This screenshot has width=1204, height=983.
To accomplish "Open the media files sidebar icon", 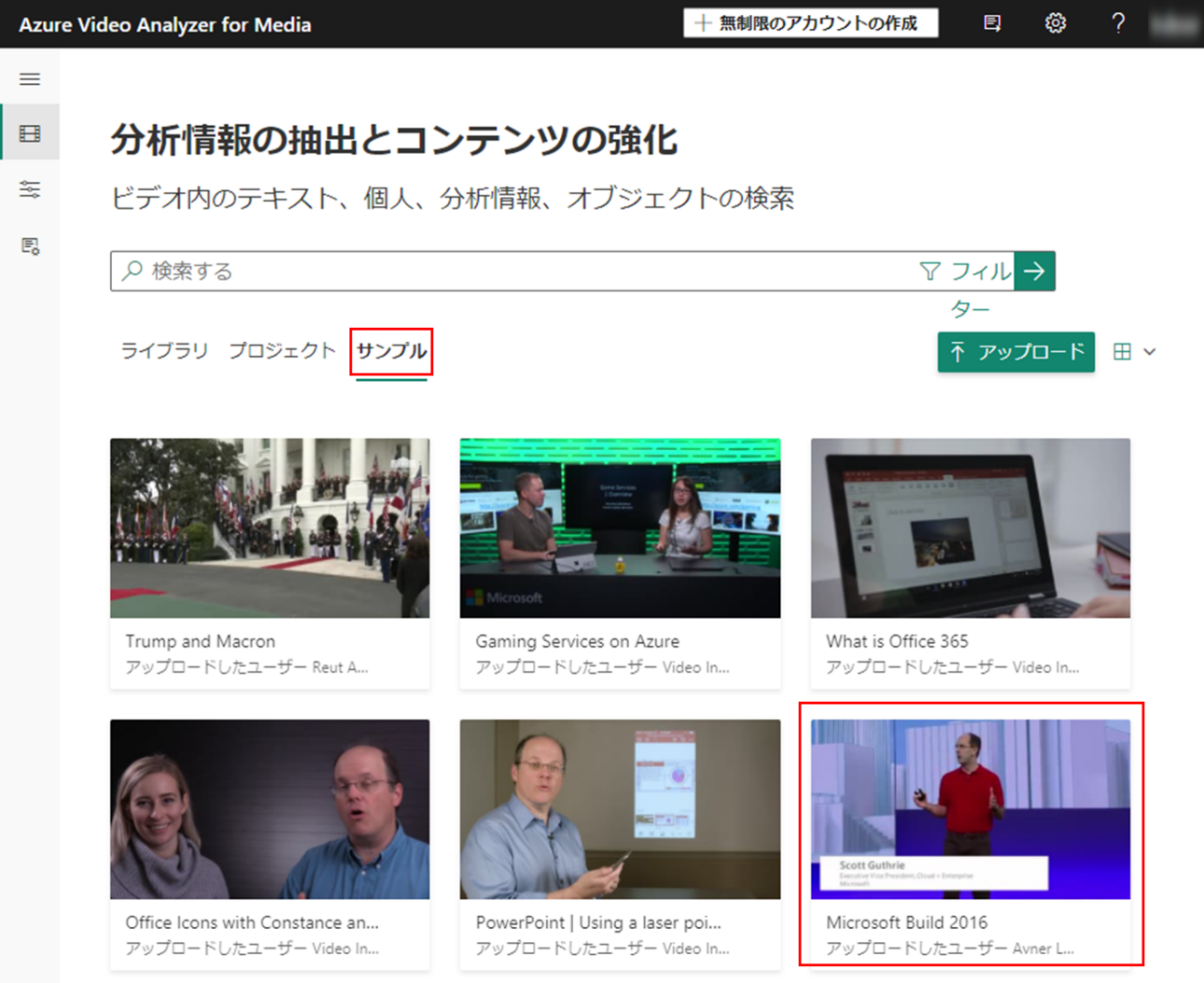I will pyautogui.click(x=30, y=133).
